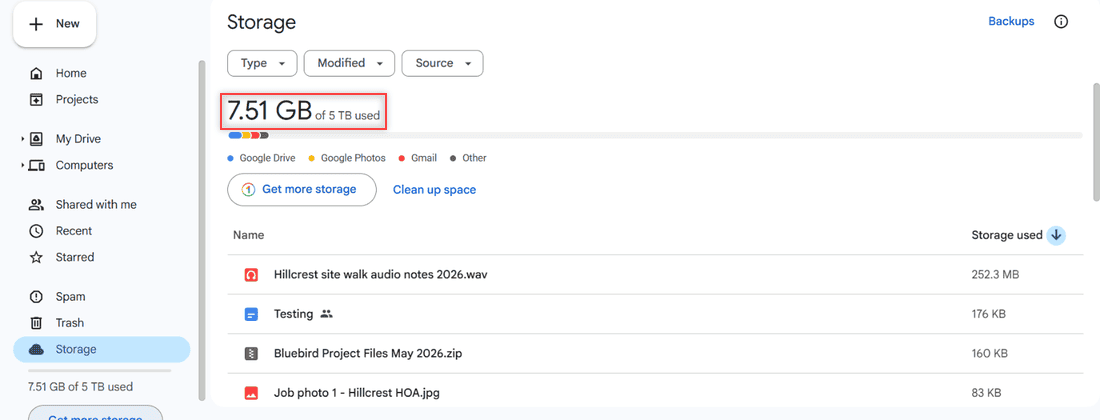Click the My Drive icon
The image size is (1100, 420).
point(36,139)
